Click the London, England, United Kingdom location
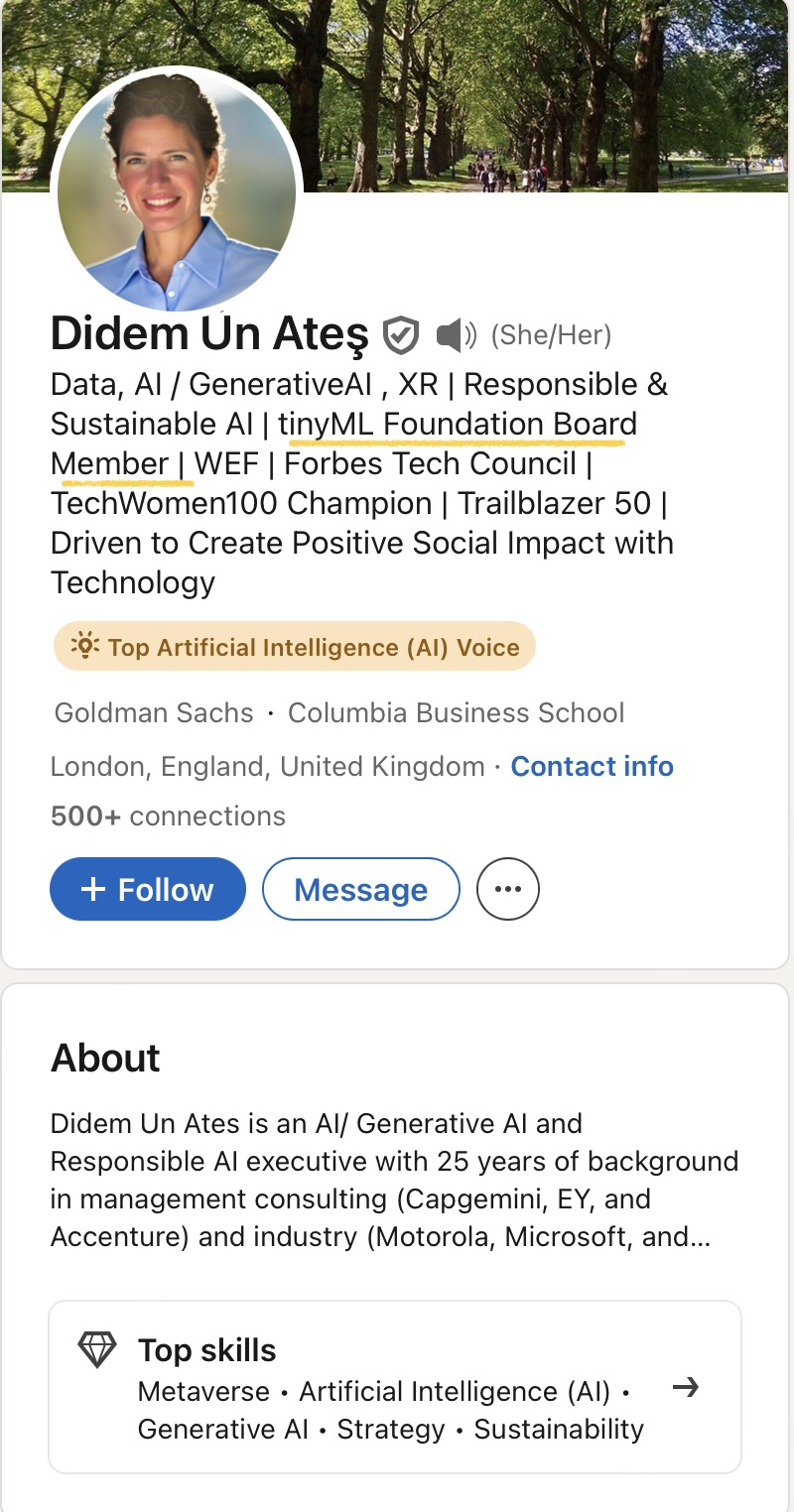Image resolution: width=794 pixels, height=1512 pixels. pyautogui.click(x=267, y=766)
